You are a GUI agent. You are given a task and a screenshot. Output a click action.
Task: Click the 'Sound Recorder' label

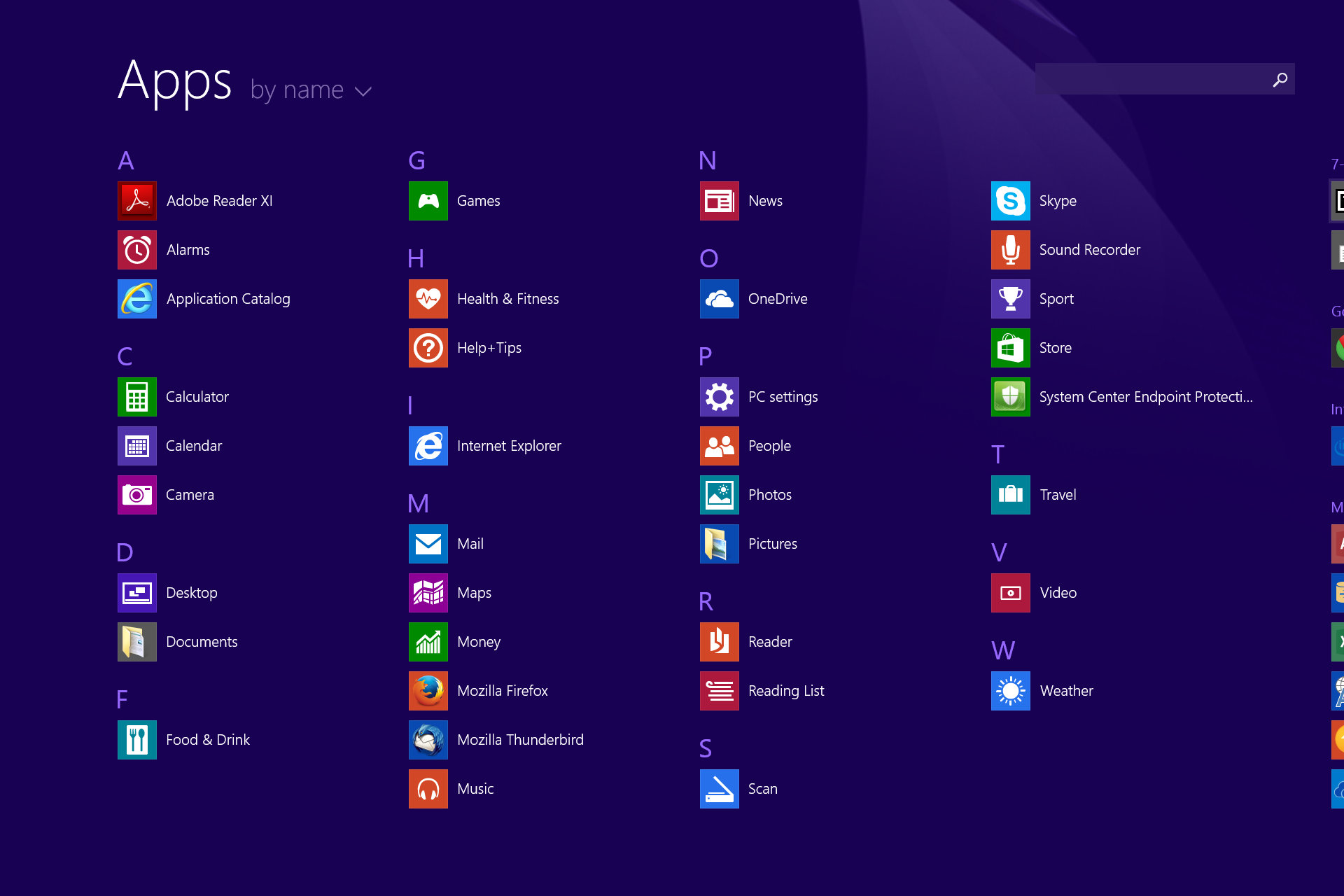pyautogui.click(x=1090, y=250)
